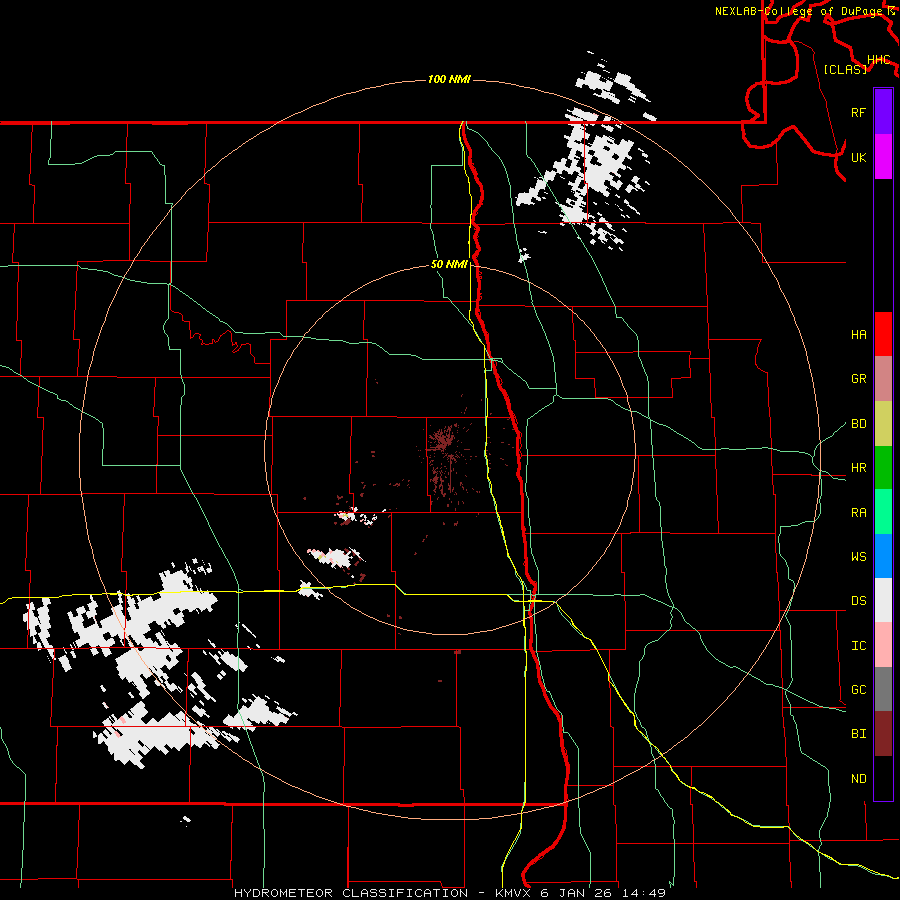This screenshot has height=900, width=900.
Task: Click the 'IC' legend label
Action: coord(858,646)
